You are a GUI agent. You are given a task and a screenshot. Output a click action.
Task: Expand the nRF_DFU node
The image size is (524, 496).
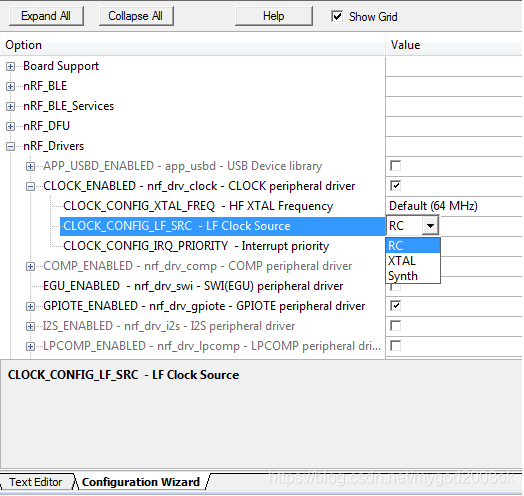tap(10, 127)
